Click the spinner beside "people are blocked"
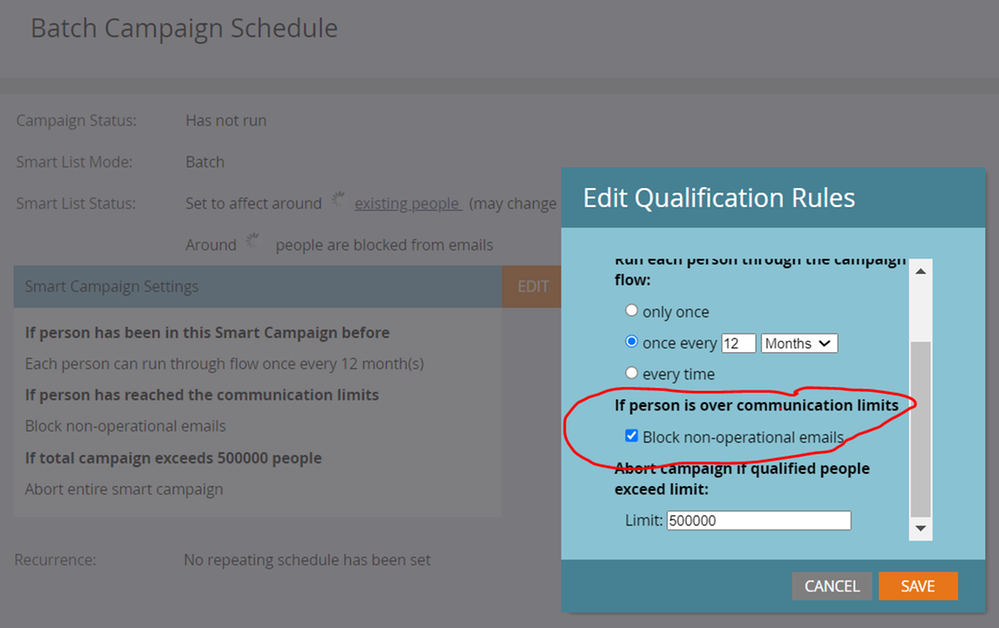 click(253, 243)
